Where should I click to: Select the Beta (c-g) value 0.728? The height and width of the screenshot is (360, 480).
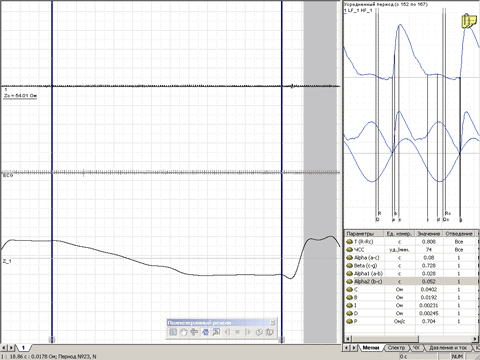click(x=429, y=266)
